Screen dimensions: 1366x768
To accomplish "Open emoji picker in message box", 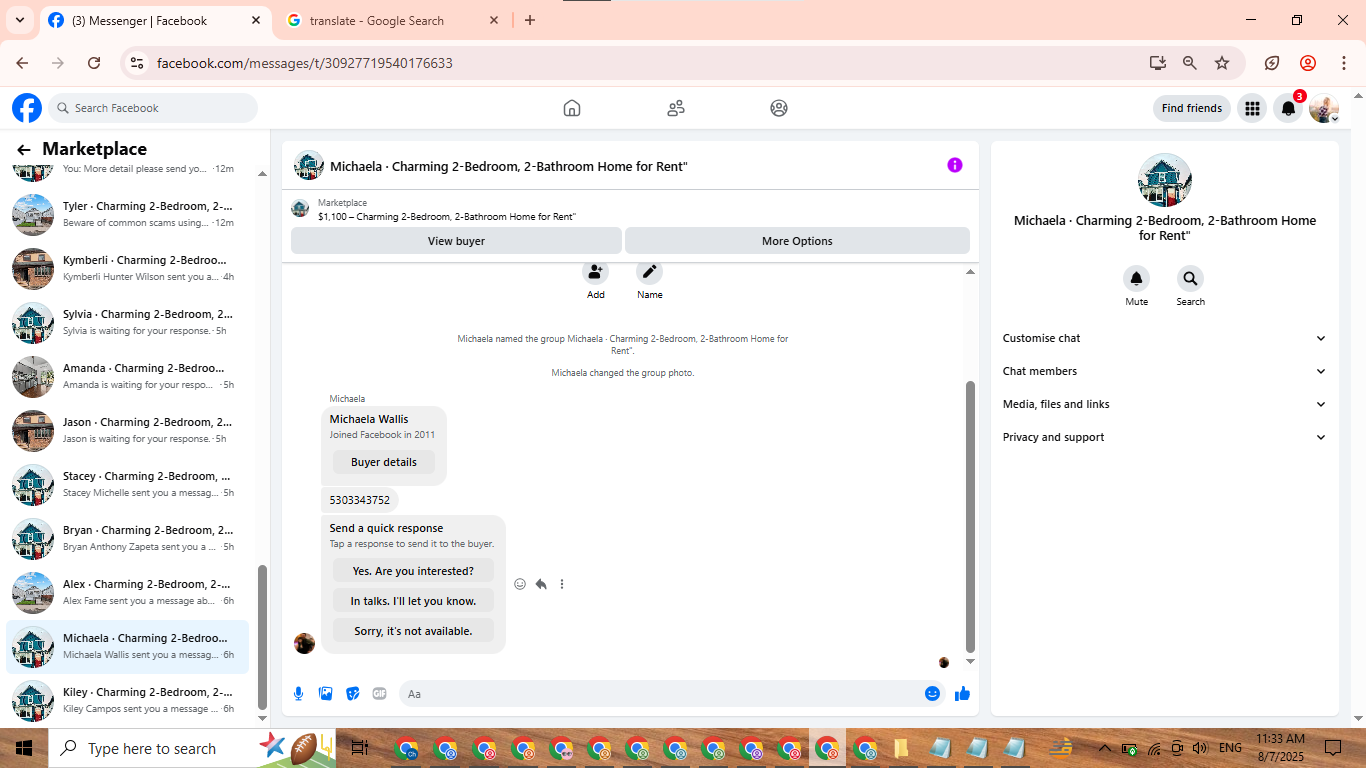I will [x=932, y=693].
